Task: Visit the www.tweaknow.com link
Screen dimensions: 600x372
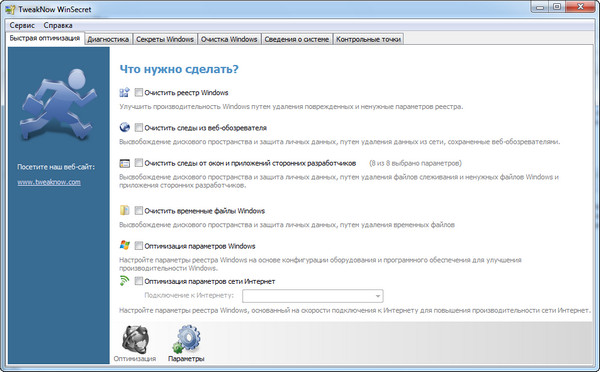Action: 49,182
